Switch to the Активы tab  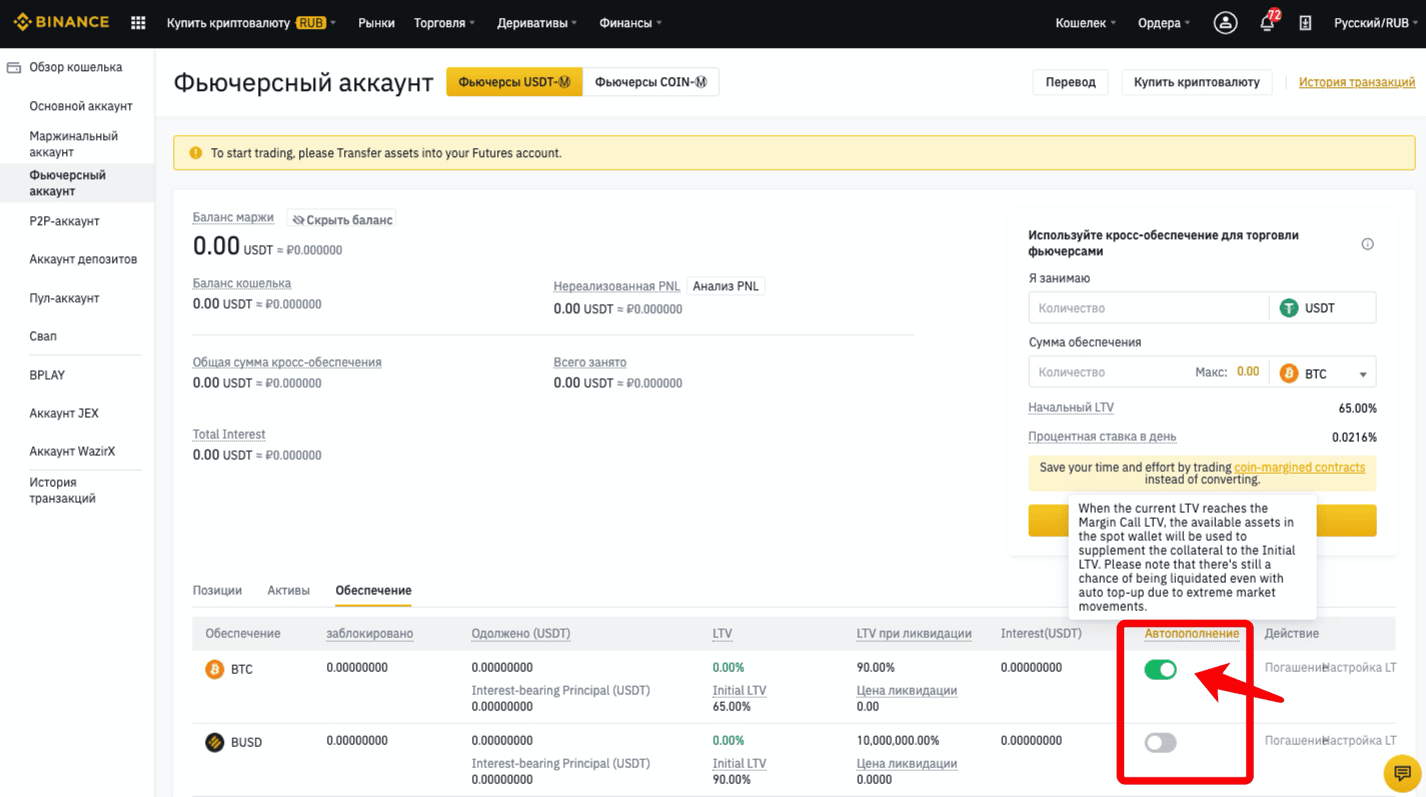pyautogui.click(x=288, y=590)
